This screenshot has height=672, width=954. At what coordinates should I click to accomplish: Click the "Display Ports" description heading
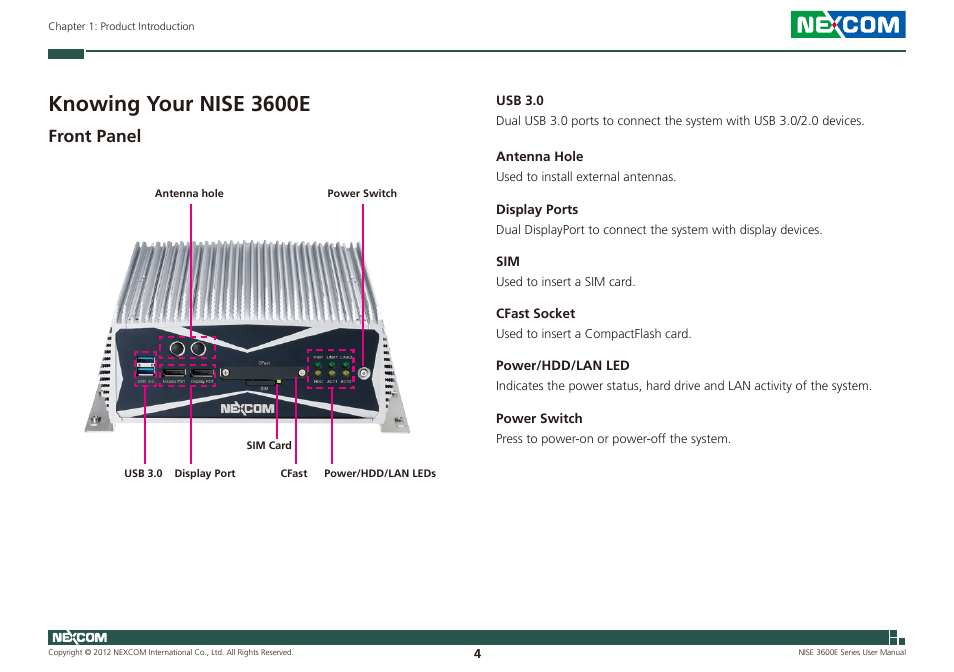(537, 209)
